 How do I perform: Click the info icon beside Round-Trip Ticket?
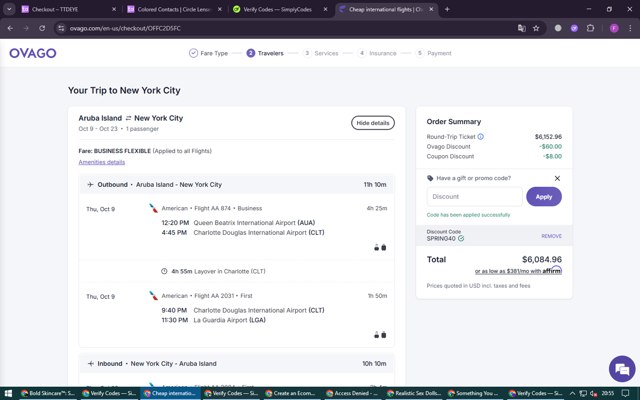pyautogui.click(x=481, y=137)
